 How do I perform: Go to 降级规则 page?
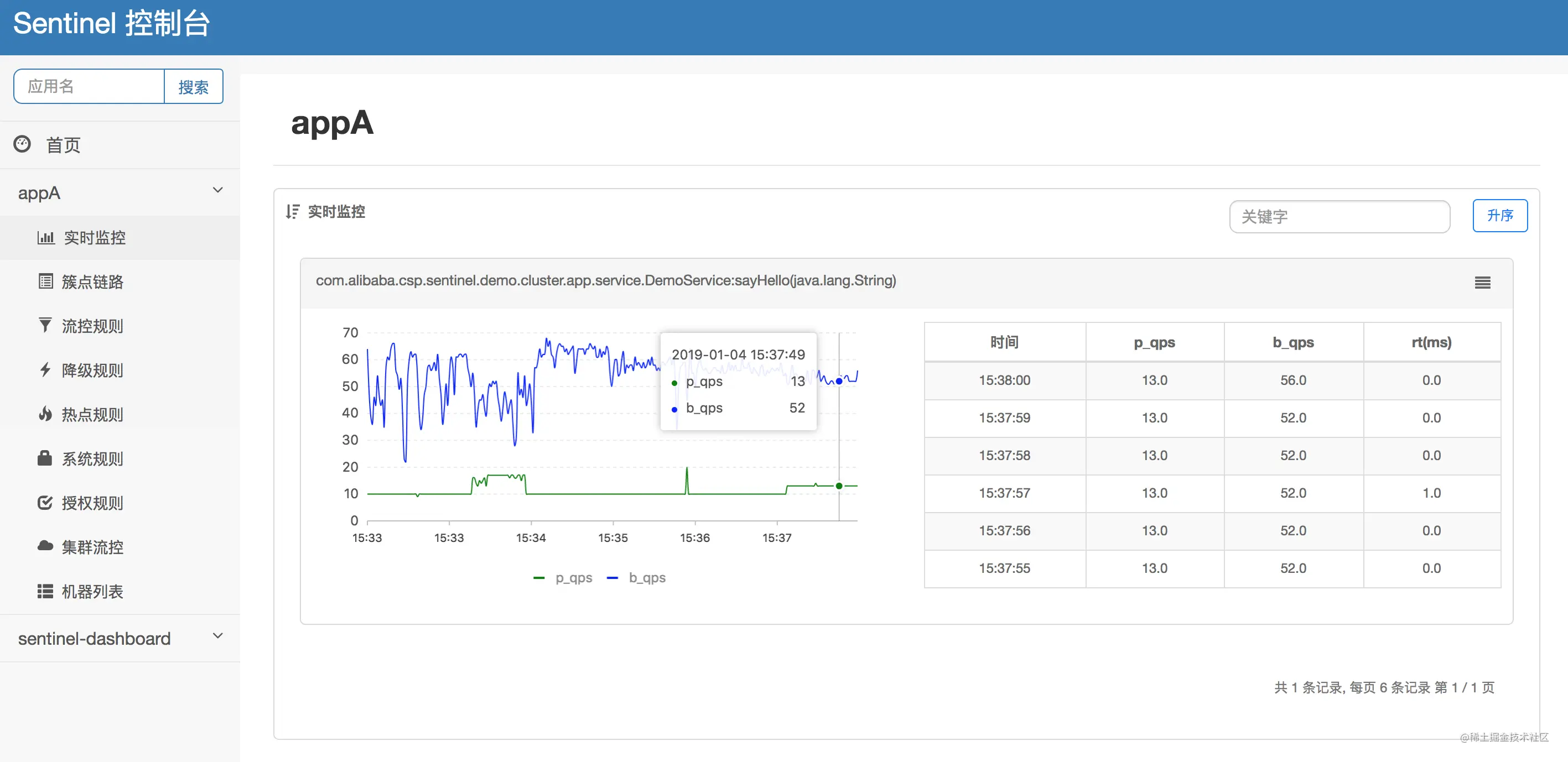(x=120, y=370)
